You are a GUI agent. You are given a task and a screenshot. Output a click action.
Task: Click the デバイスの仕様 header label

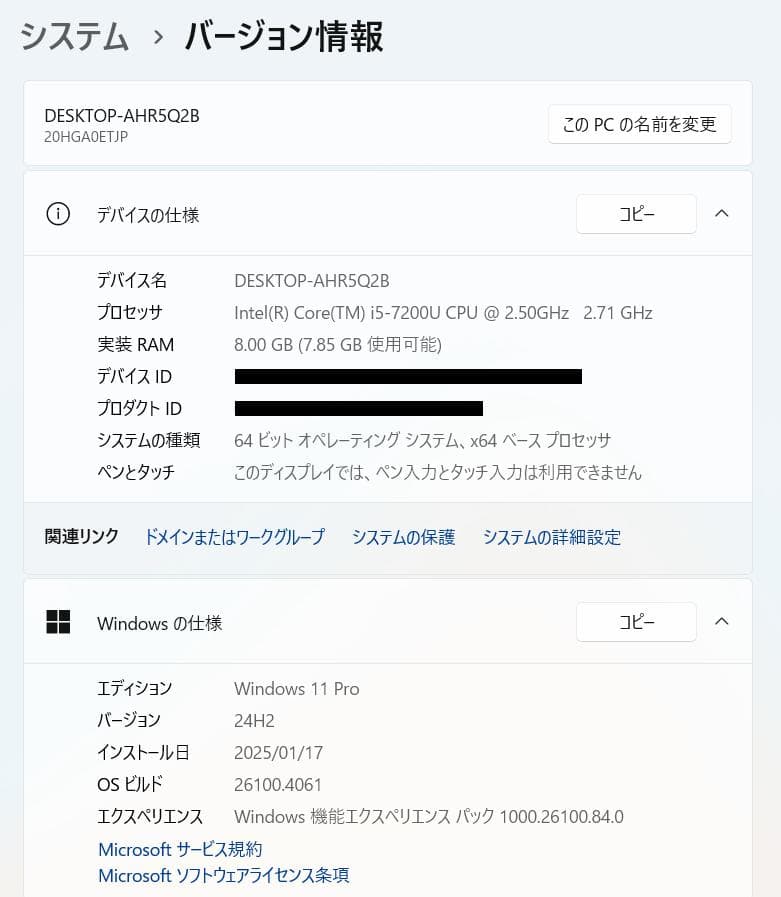pyautogui.click(x=148, y=215)
